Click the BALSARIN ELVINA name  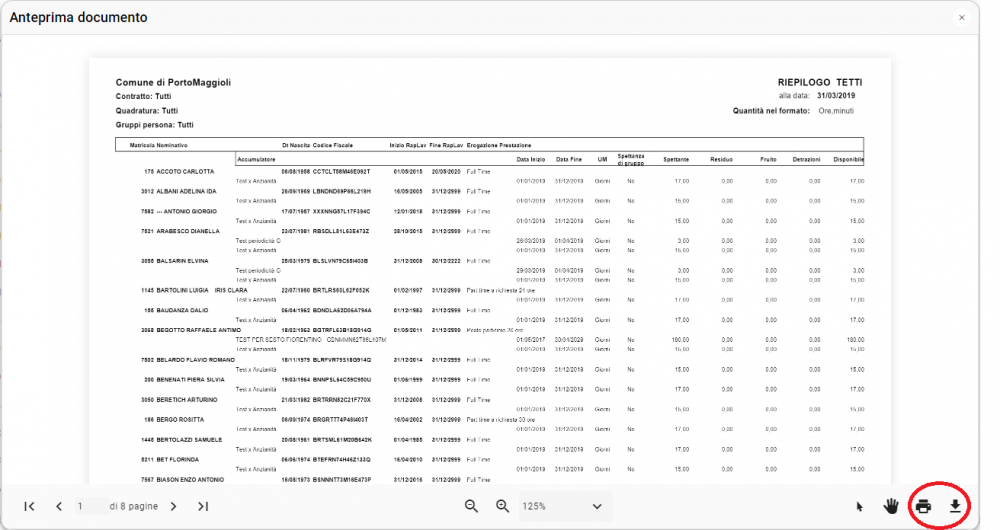[182, 261]
